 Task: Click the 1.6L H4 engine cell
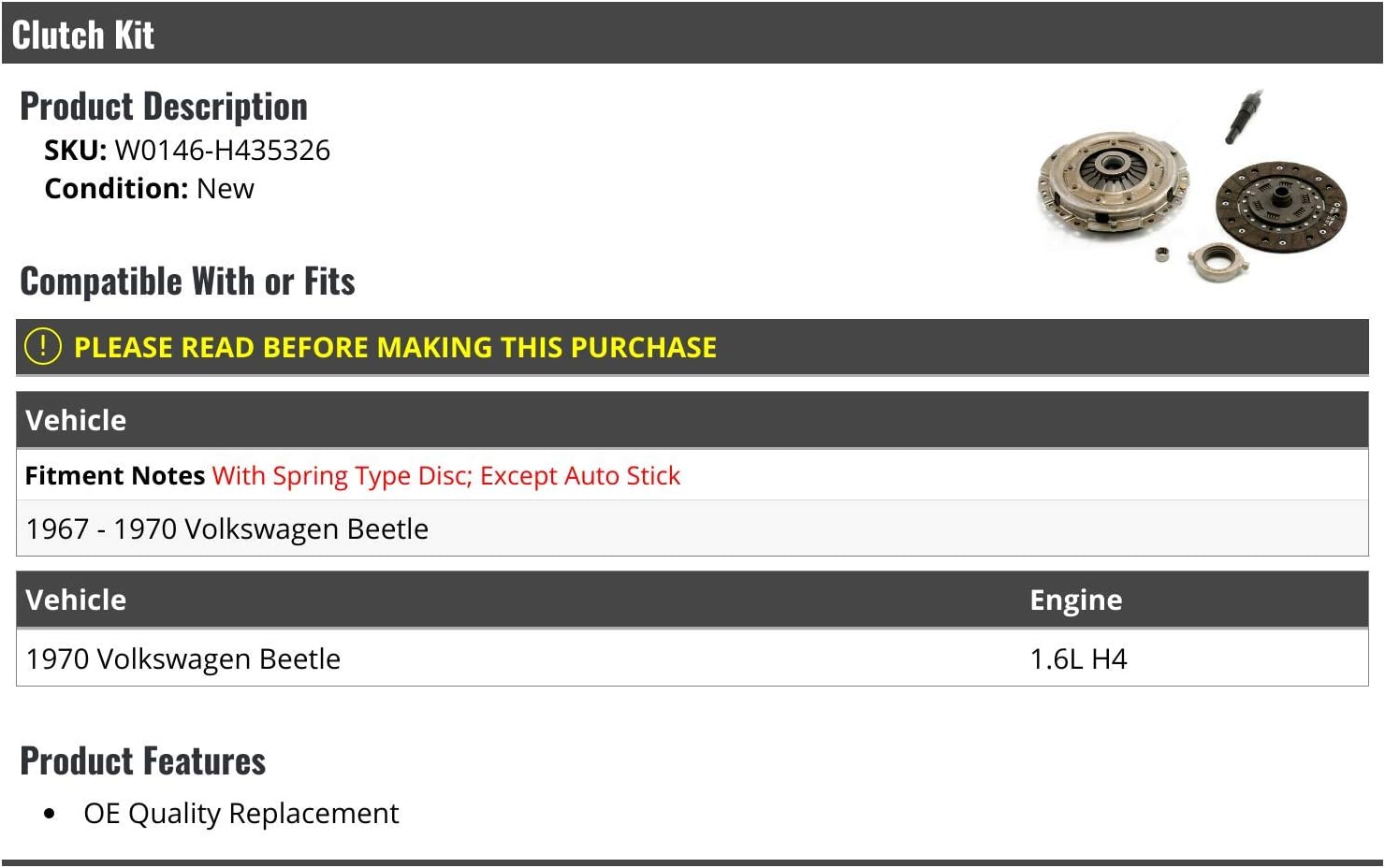(1078, 658)
